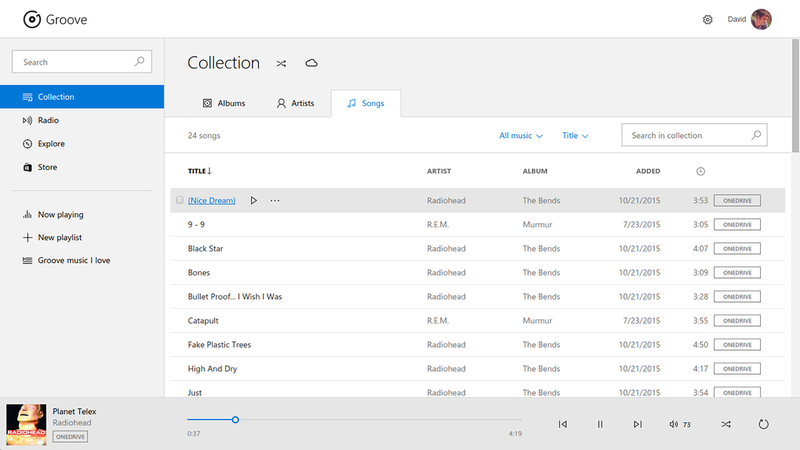Sort by the ADDED column header
Viewport: 800px width, 450px height.
pos(648,171)
